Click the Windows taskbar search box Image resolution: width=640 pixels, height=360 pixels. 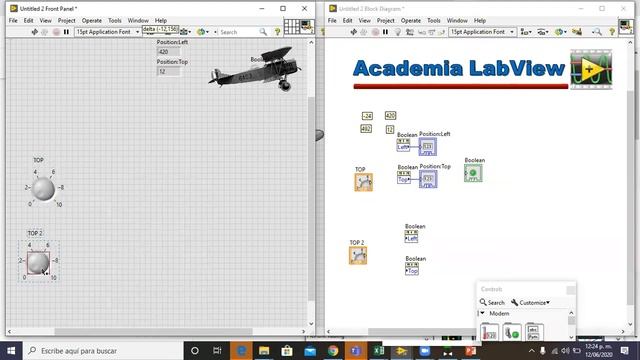[102, 351]
